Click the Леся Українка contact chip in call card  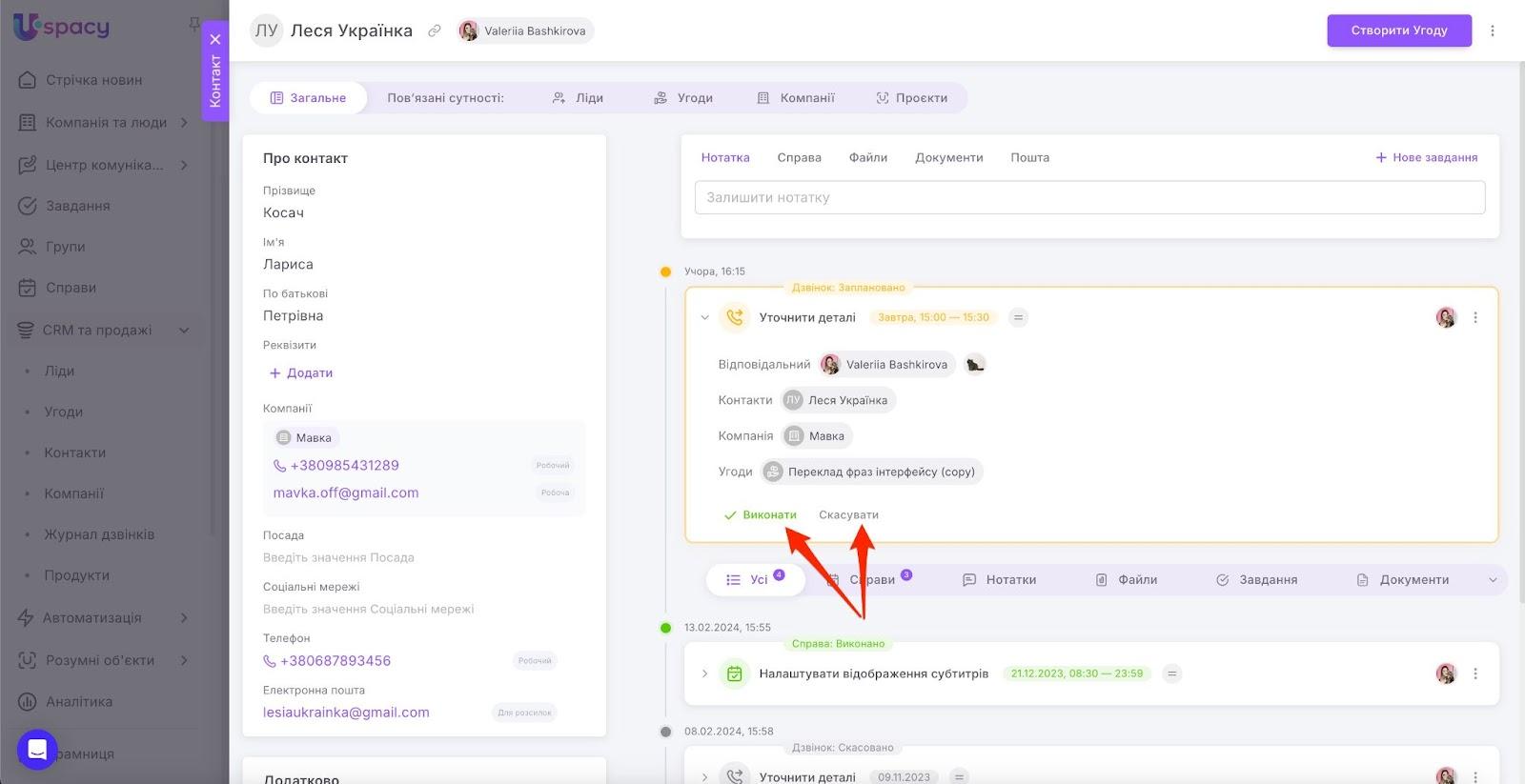click(x=839, y=401)
